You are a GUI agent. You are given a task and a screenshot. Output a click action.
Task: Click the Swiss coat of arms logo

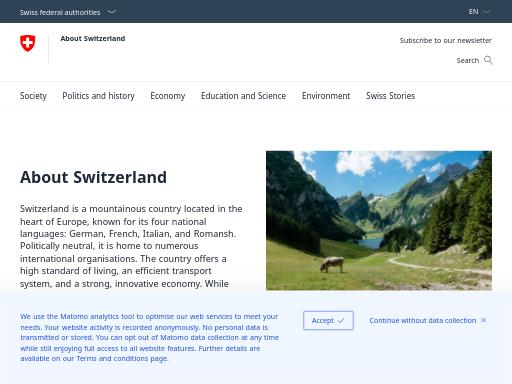tap(28, 43)
